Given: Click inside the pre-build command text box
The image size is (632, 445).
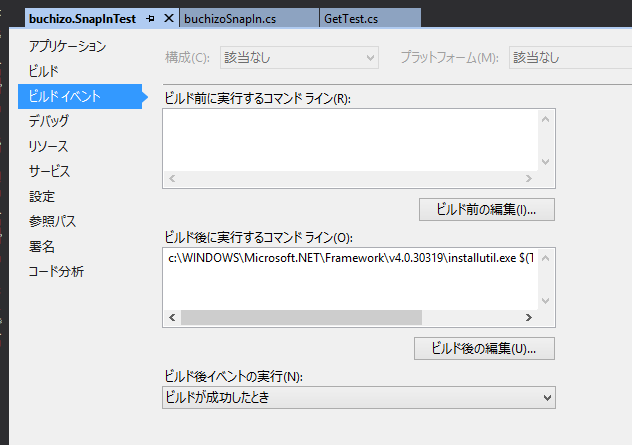Looking at the screenshot, I should click(350, 138).
